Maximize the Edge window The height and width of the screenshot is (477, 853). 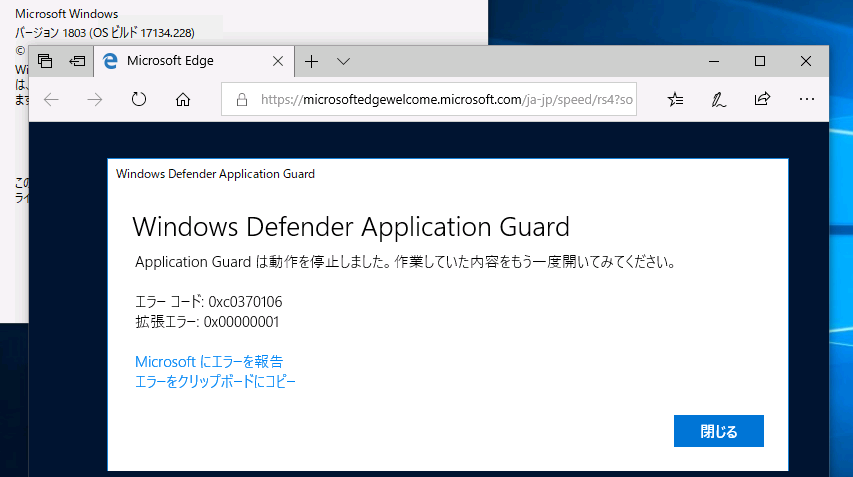(x=760, y=61)
